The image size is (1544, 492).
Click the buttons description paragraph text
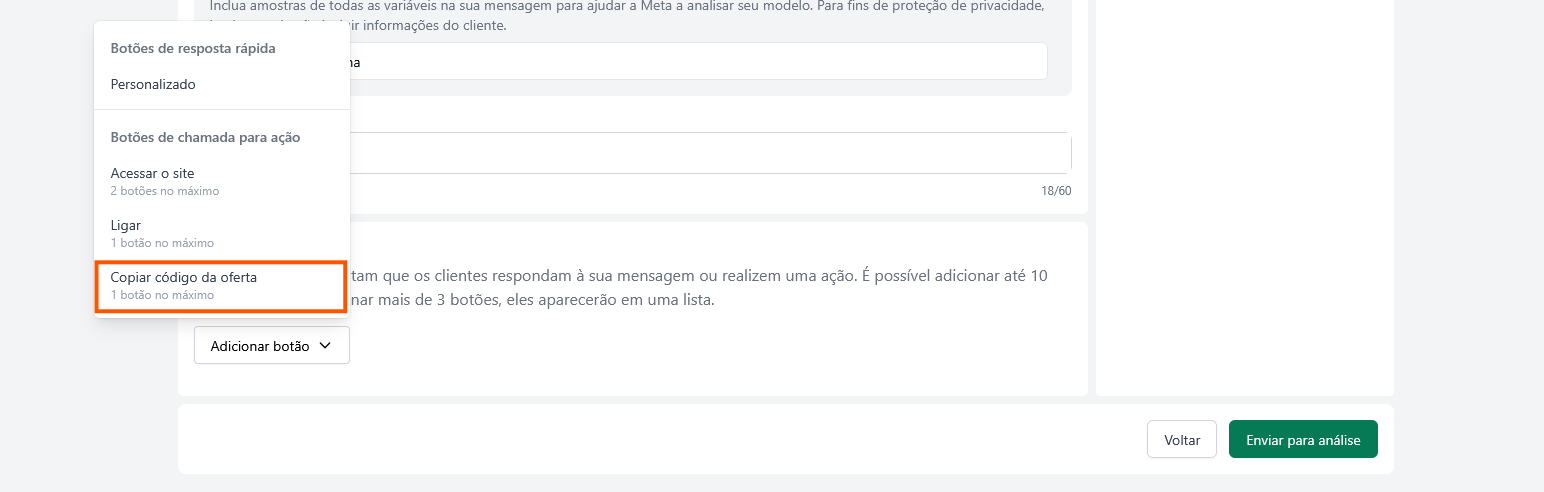tap(700, 276)
